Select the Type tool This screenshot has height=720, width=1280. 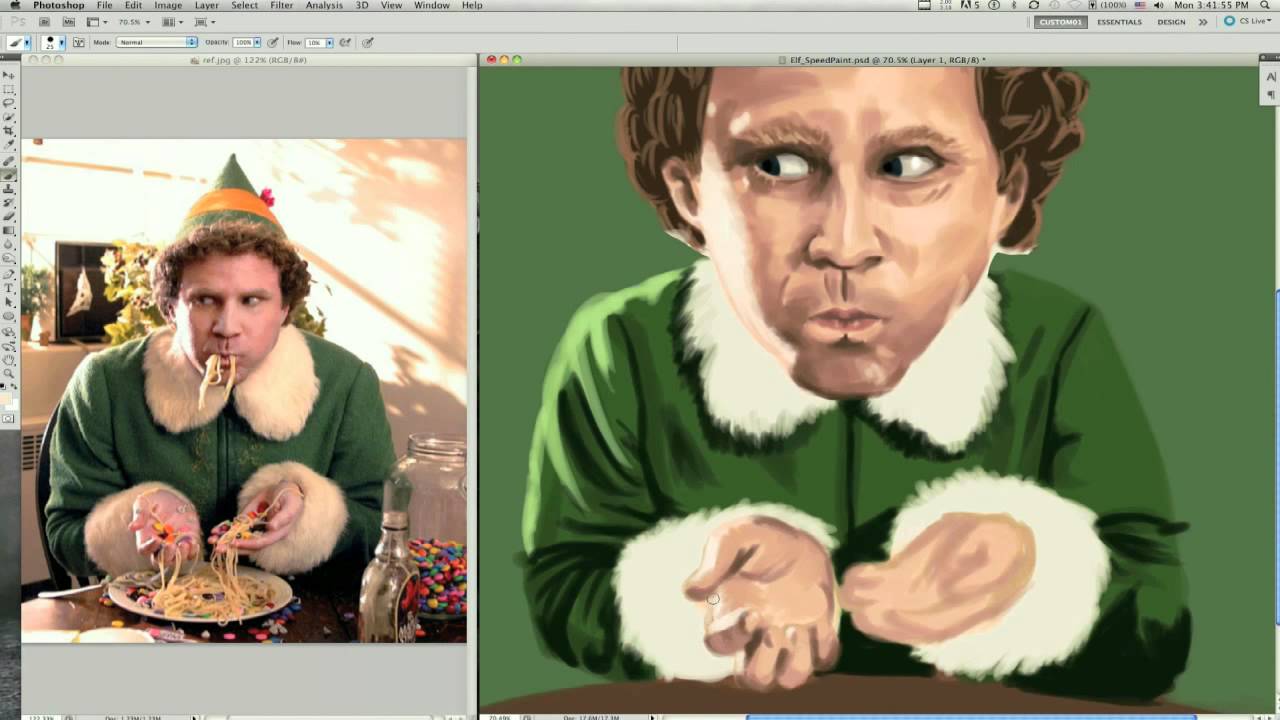click(9, 287)
